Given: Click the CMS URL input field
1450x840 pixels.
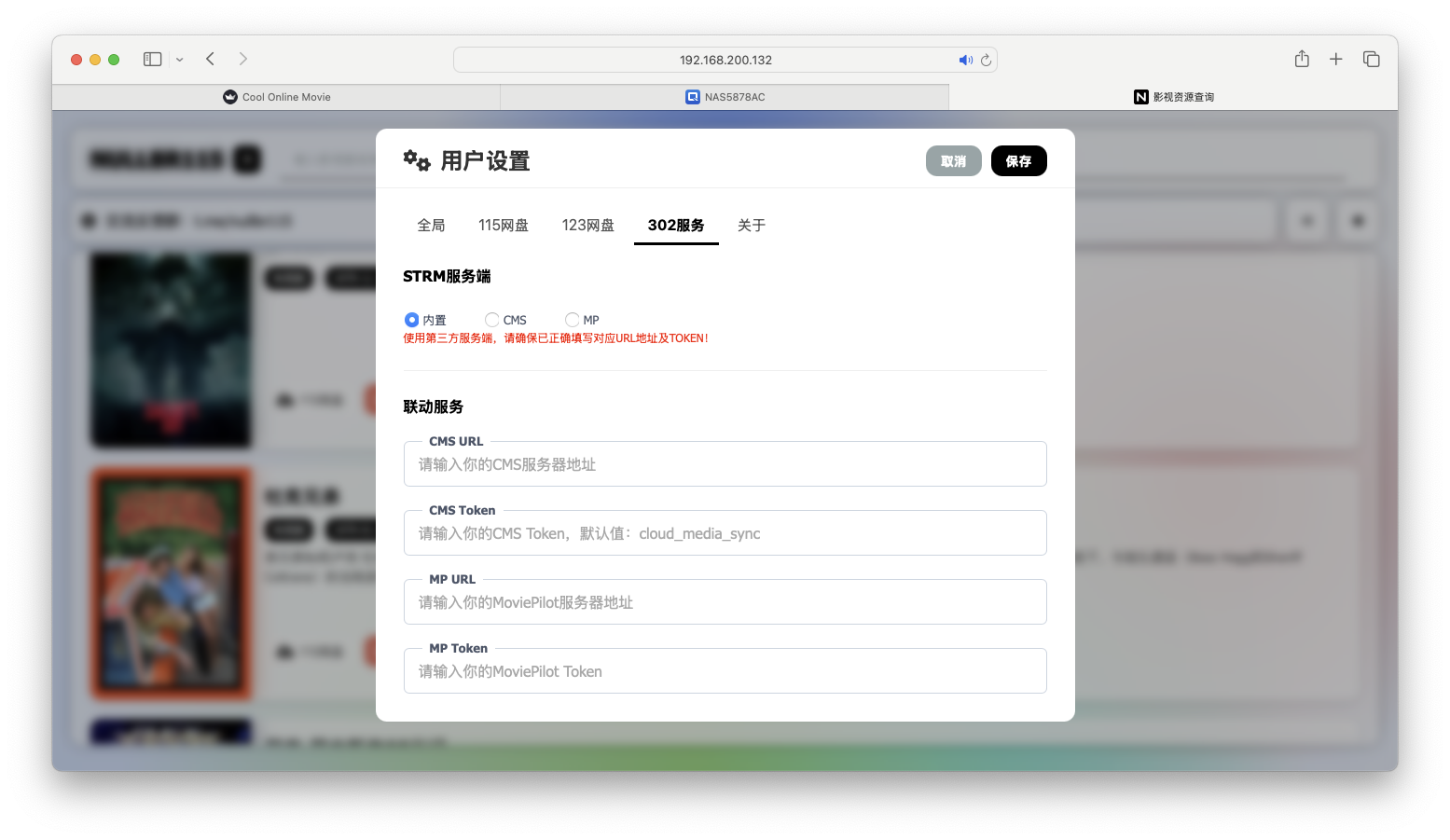Looking at the screenshot, I should pyautogui.click(x=725, y=463).
